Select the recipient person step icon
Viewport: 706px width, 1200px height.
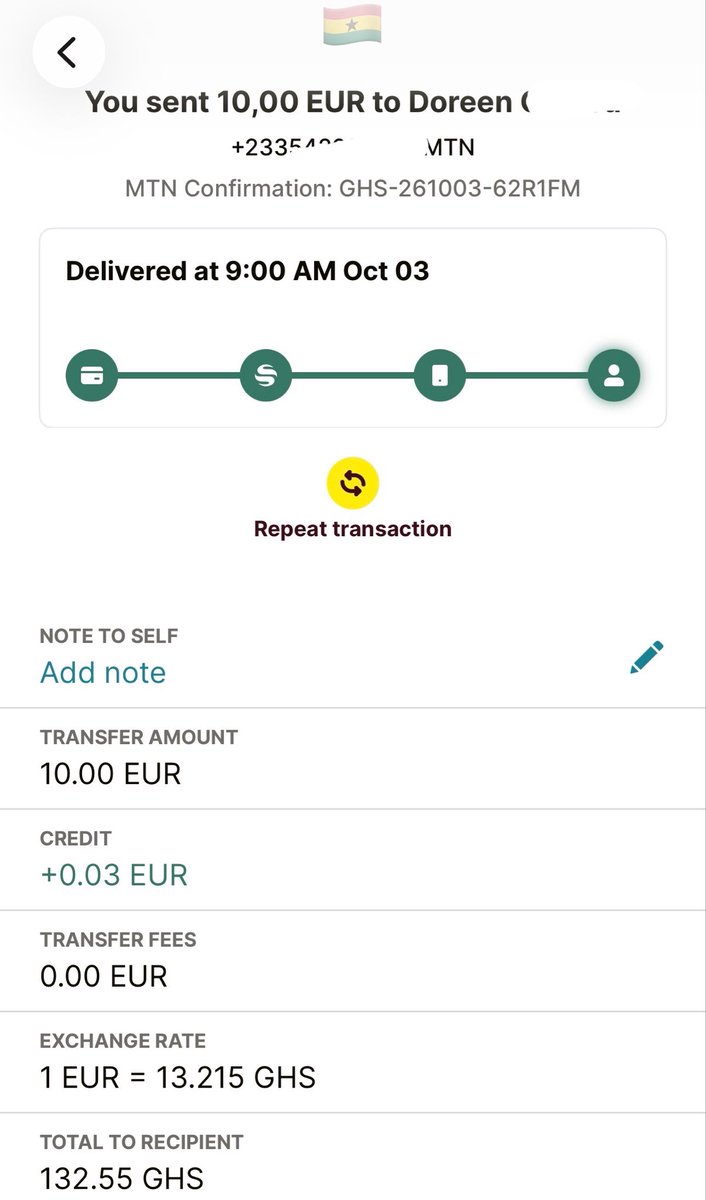[614, 376]
